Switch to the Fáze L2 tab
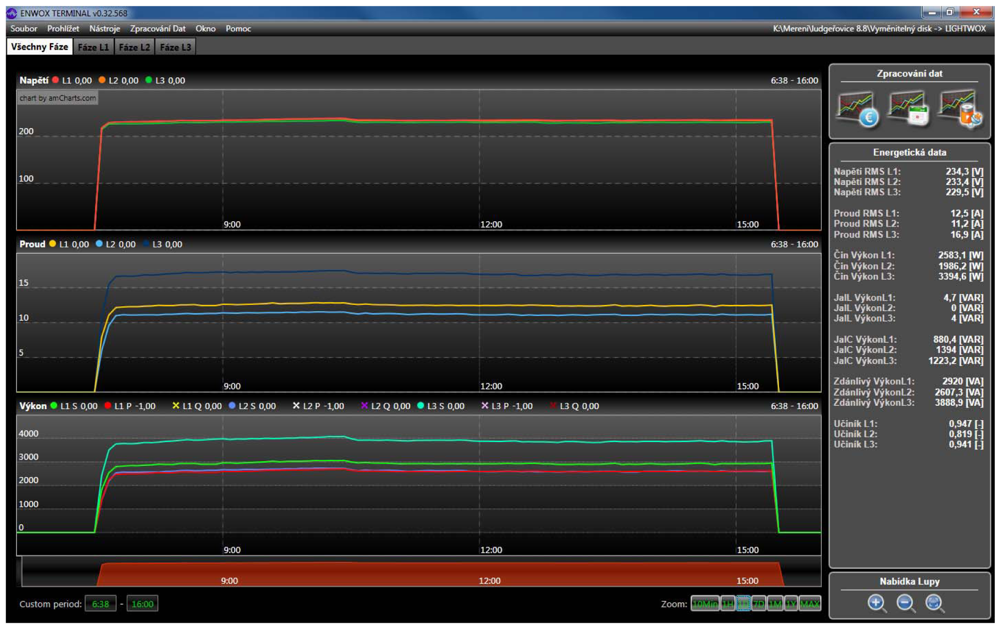The width and height of the screenshot is (1000, 628). [x=134, y=47]
